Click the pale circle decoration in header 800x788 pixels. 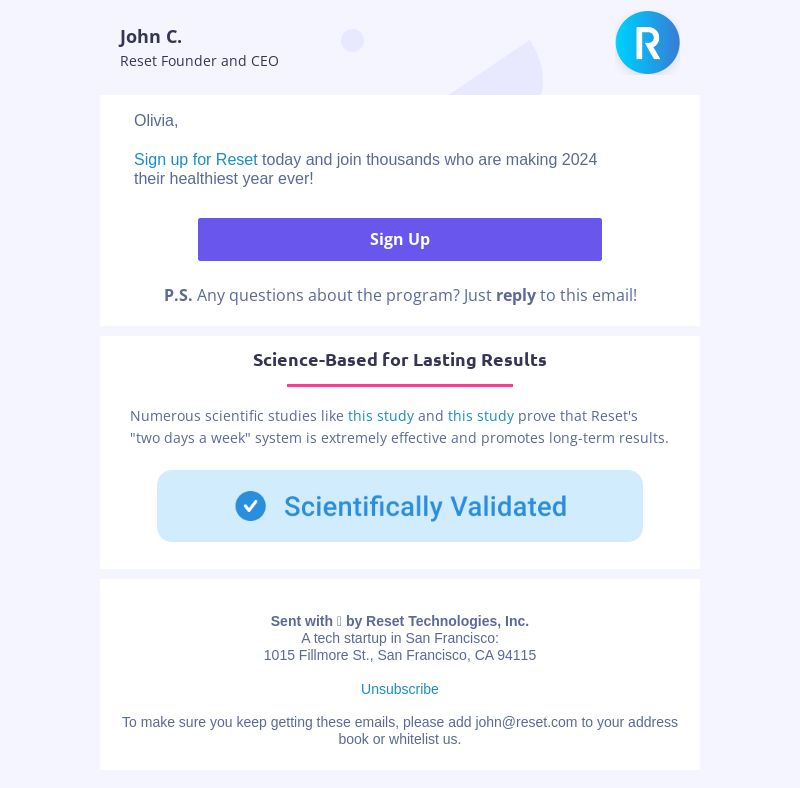pyautogui.click(x=352, y=40)
